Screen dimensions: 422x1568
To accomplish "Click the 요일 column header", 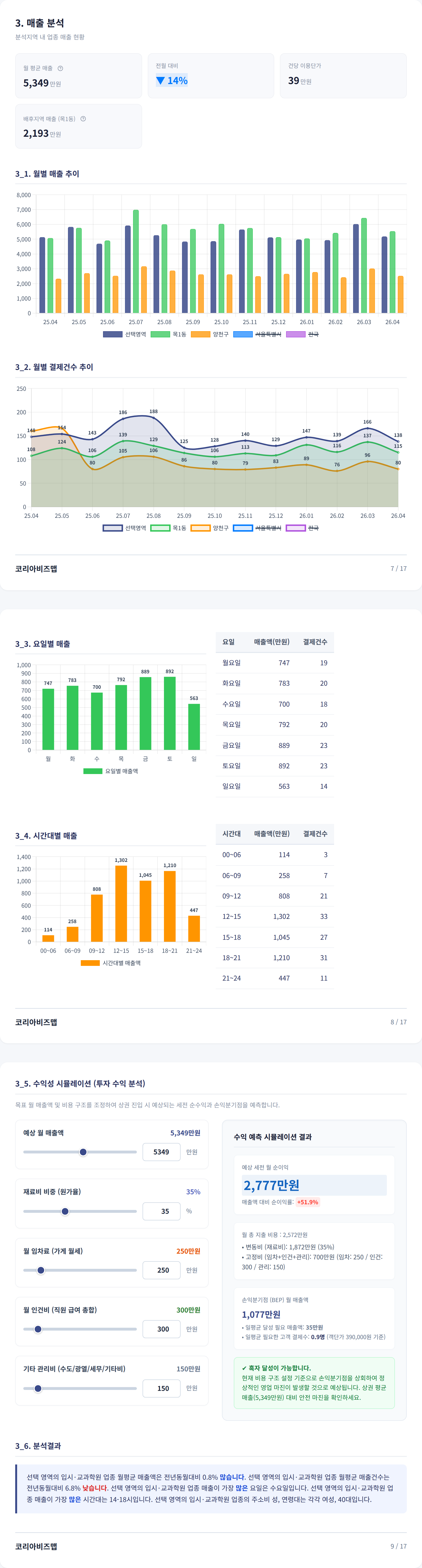I will (x=228, y=642).
